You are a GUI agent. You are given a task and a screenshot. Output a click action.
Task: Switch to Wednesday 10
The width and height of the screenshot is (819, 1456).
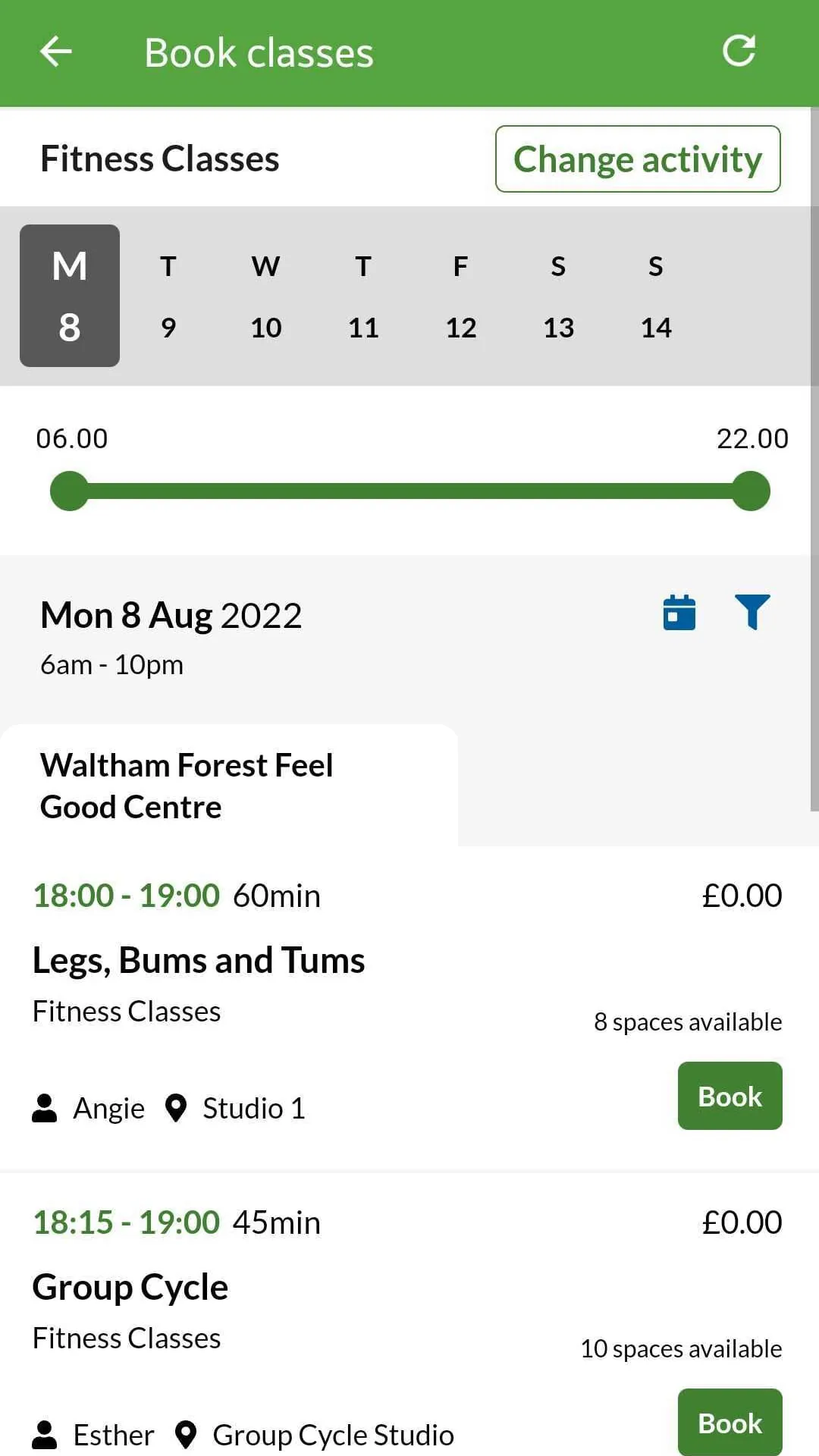(266, 296)
